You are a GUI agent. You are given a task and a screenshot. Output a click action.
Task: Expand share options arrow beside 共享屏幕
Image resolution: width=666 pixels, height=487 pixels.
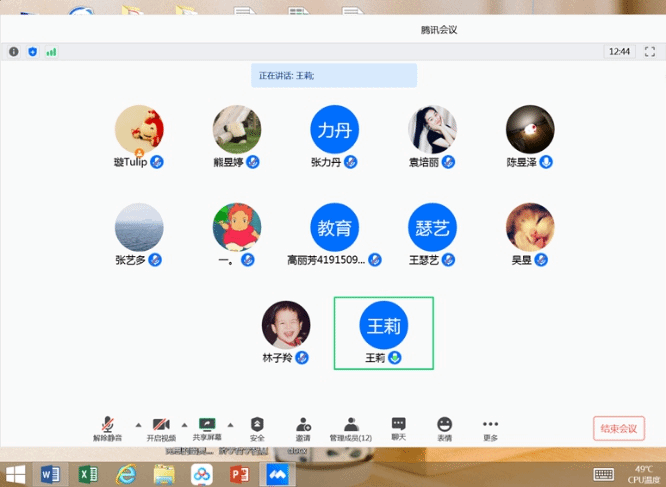[x=231, y=424]
